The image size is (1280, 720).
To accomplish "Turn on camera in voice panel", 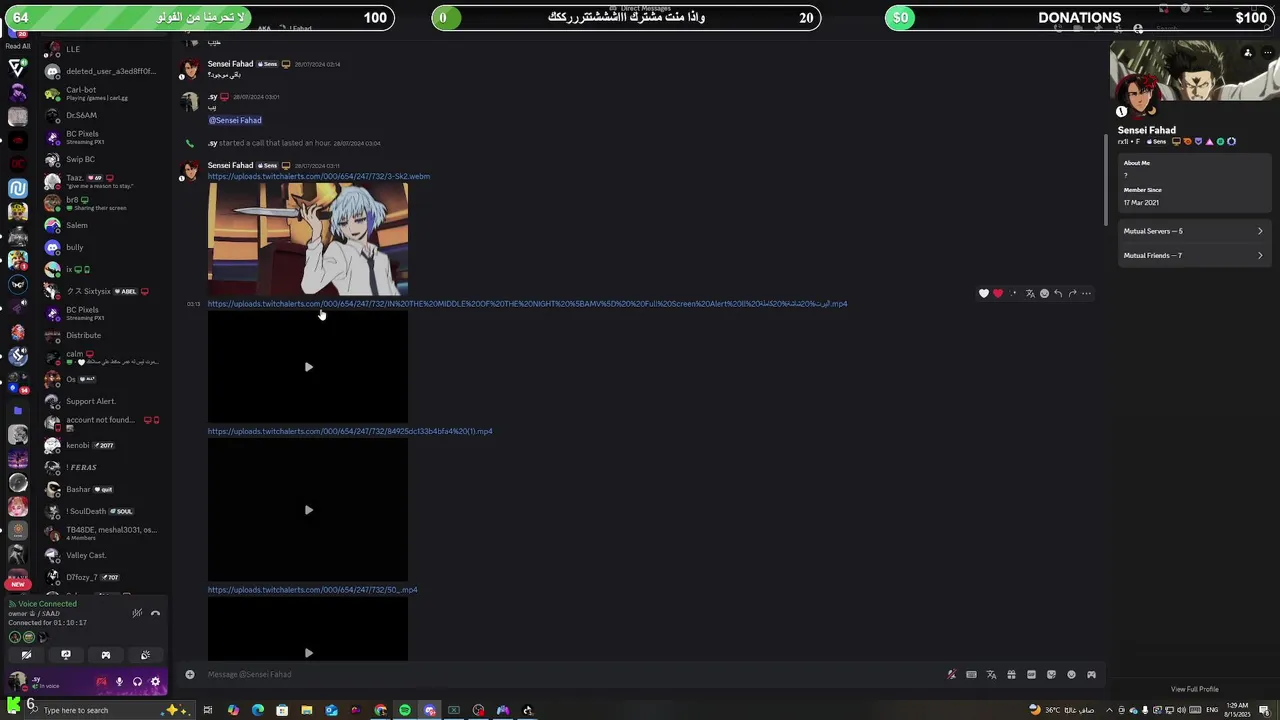I will [x=26, y=655].
